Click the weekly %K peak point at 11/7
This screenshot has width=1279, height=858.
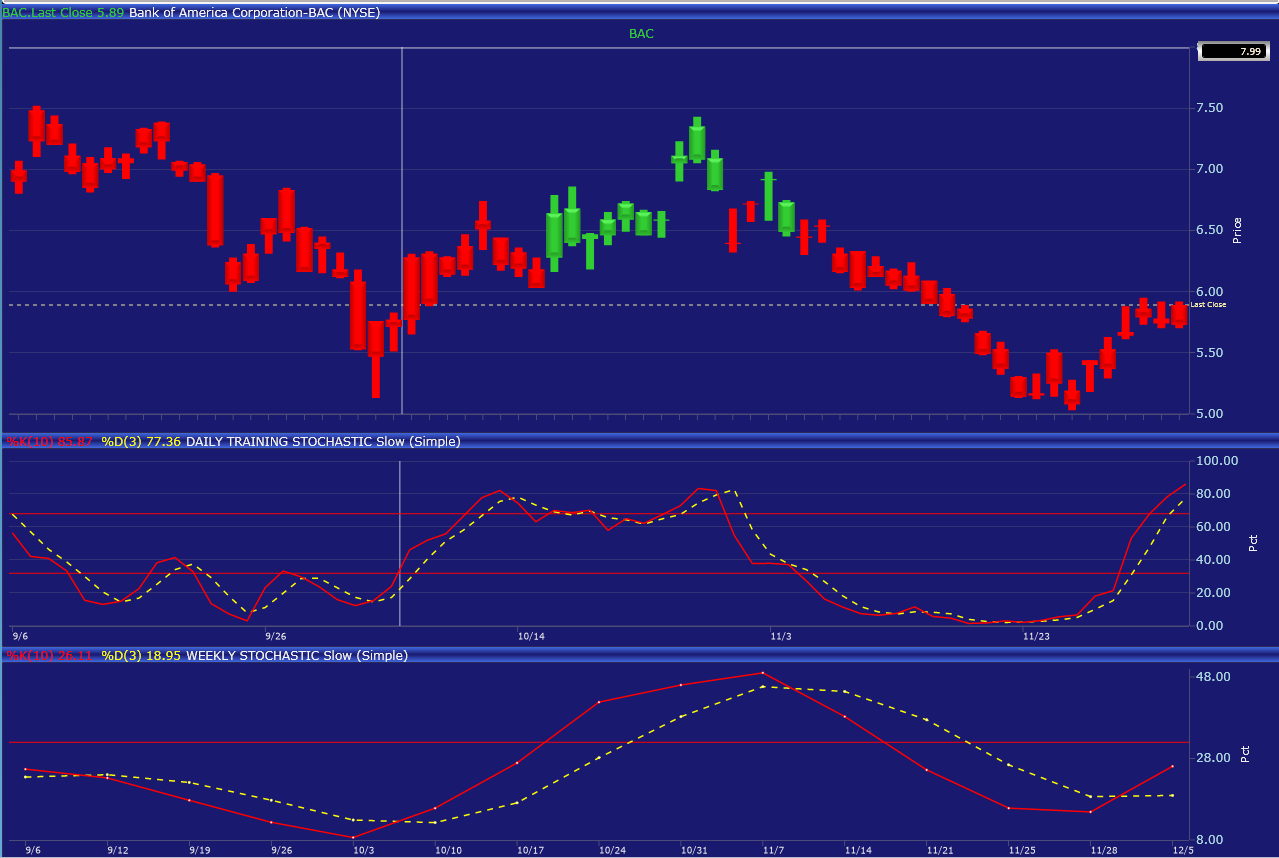[x=763, y=673]
